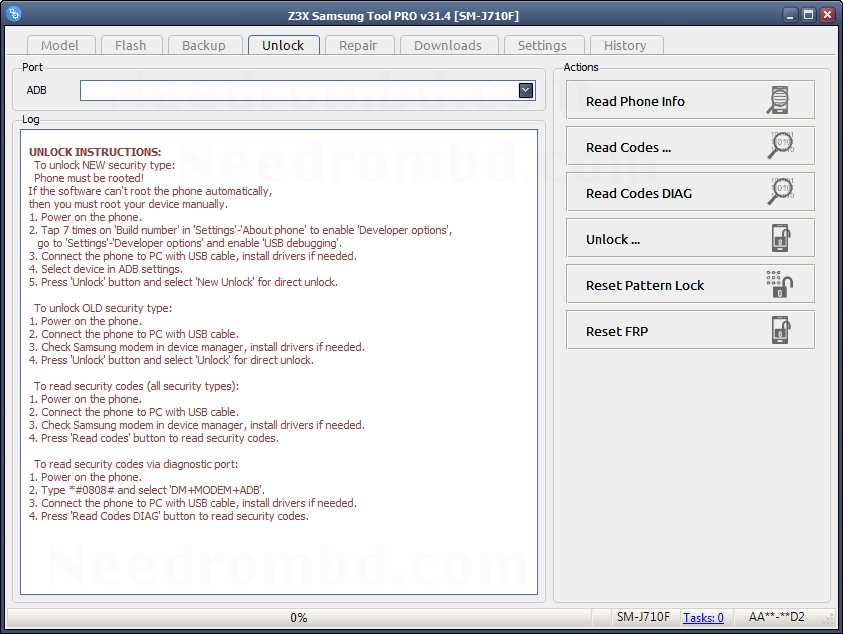Screen dimensions: 843x634
Task: Click the line mentioning *#0808# code
Action: click(x=147, y=490)
